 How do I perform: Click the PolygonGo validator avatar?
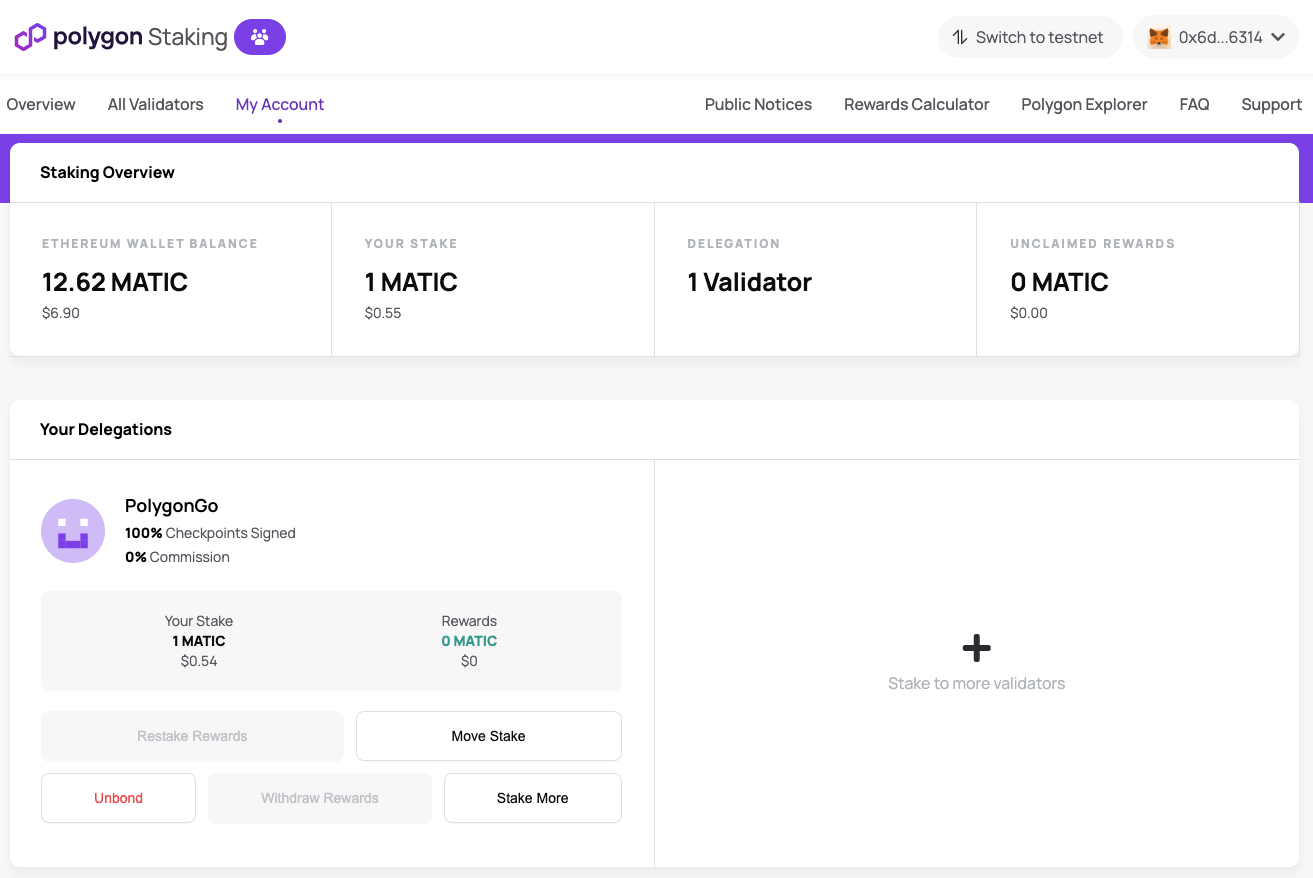[x=73, y=531]
